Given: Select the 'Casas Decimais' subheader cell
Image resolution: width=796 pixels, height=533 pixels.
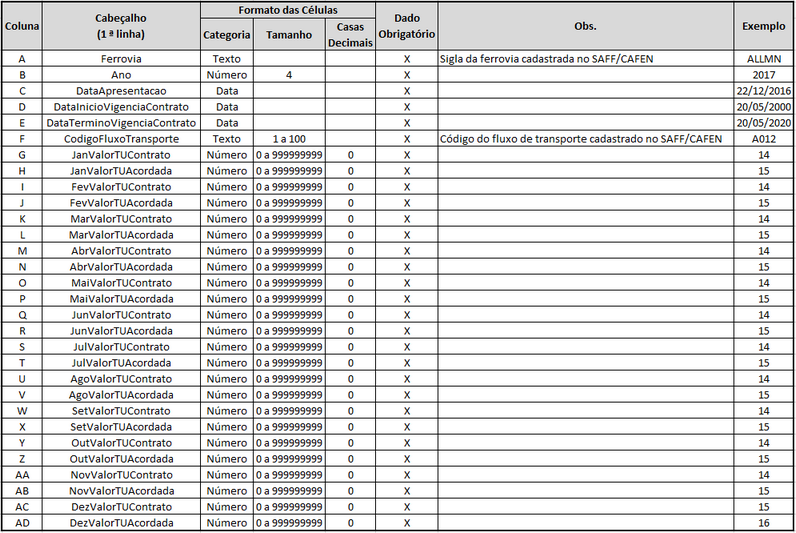Looking at the screenshot, I should pos(350,35).
